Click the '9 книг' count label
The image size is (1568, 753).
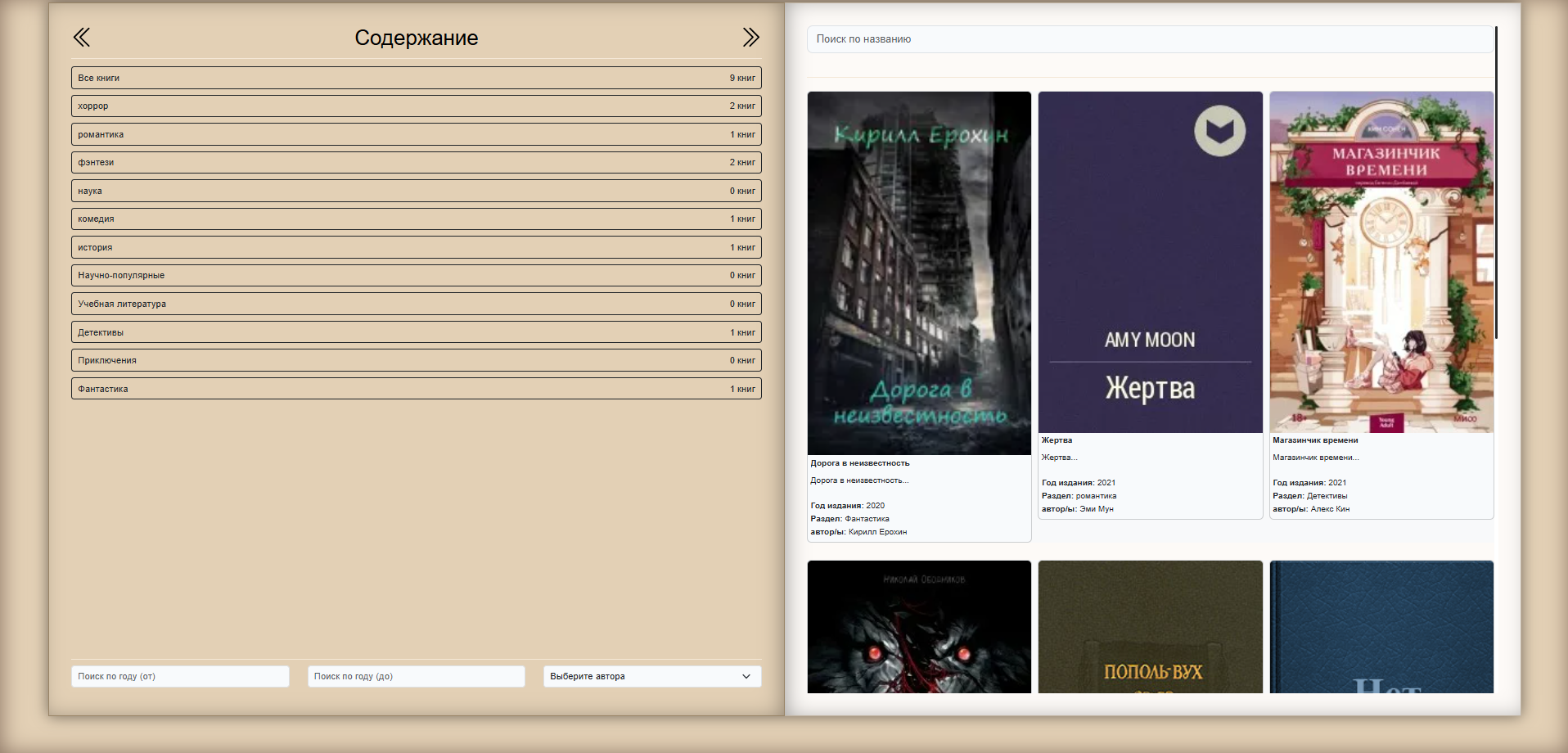(742, 78)
